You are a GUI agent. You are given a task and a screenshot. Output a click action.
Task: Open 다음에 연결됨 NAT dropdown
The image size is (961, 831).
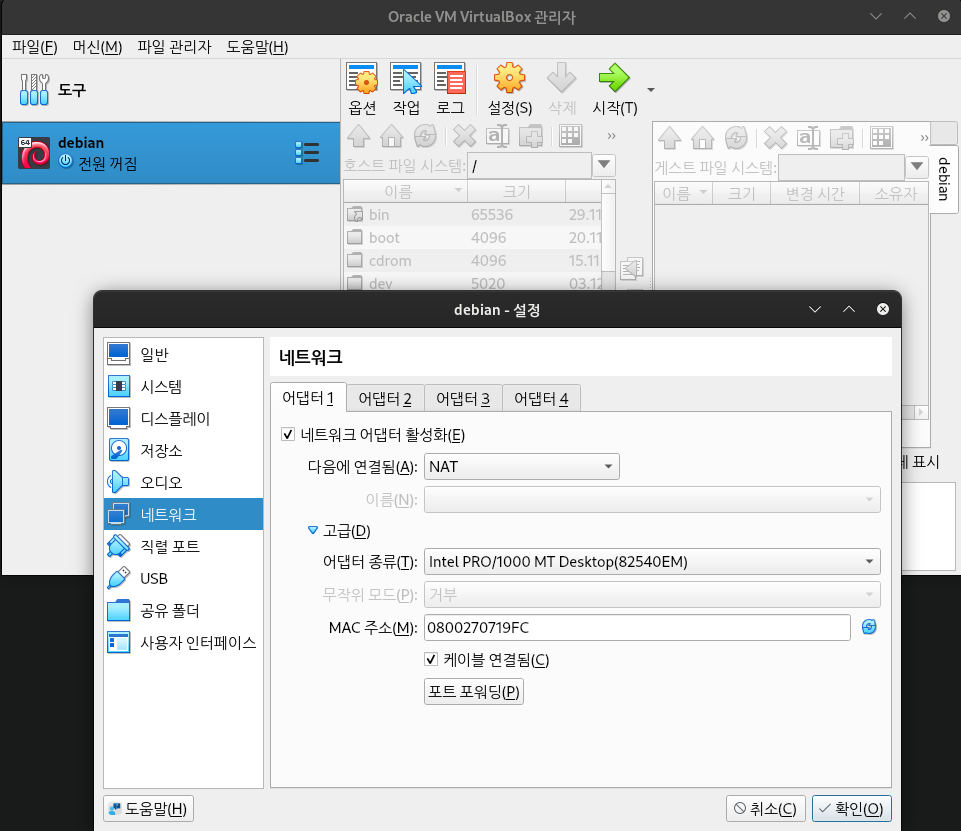coord(522,466)
